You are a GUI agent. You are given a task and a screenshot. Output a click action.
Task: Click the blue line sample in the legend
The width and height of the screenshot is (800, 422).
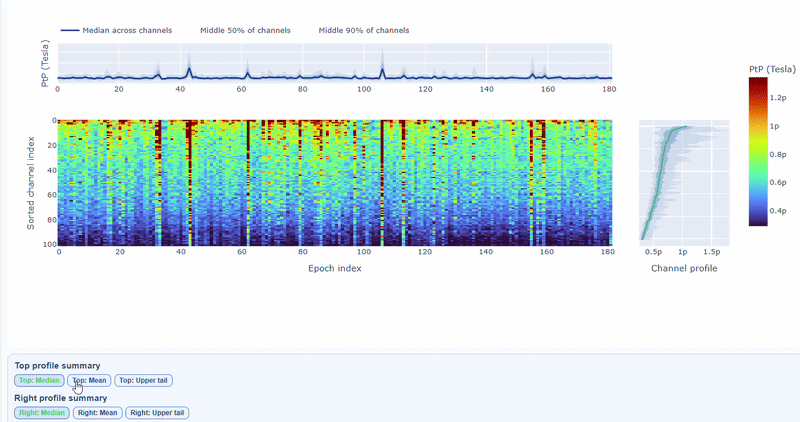[70, 30]
